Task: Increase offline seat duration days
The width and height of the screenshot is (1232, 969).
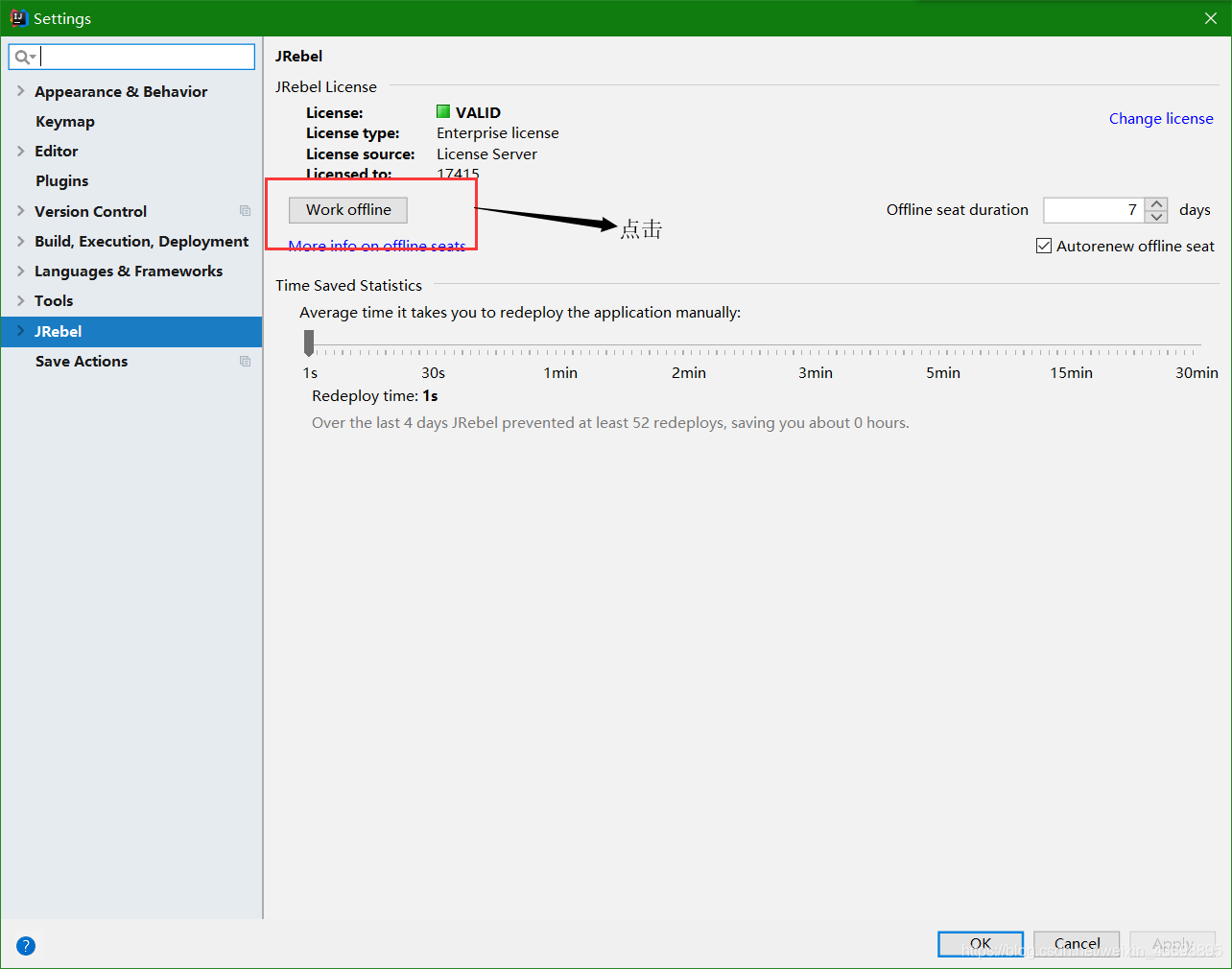Action: coord(1157,203)
